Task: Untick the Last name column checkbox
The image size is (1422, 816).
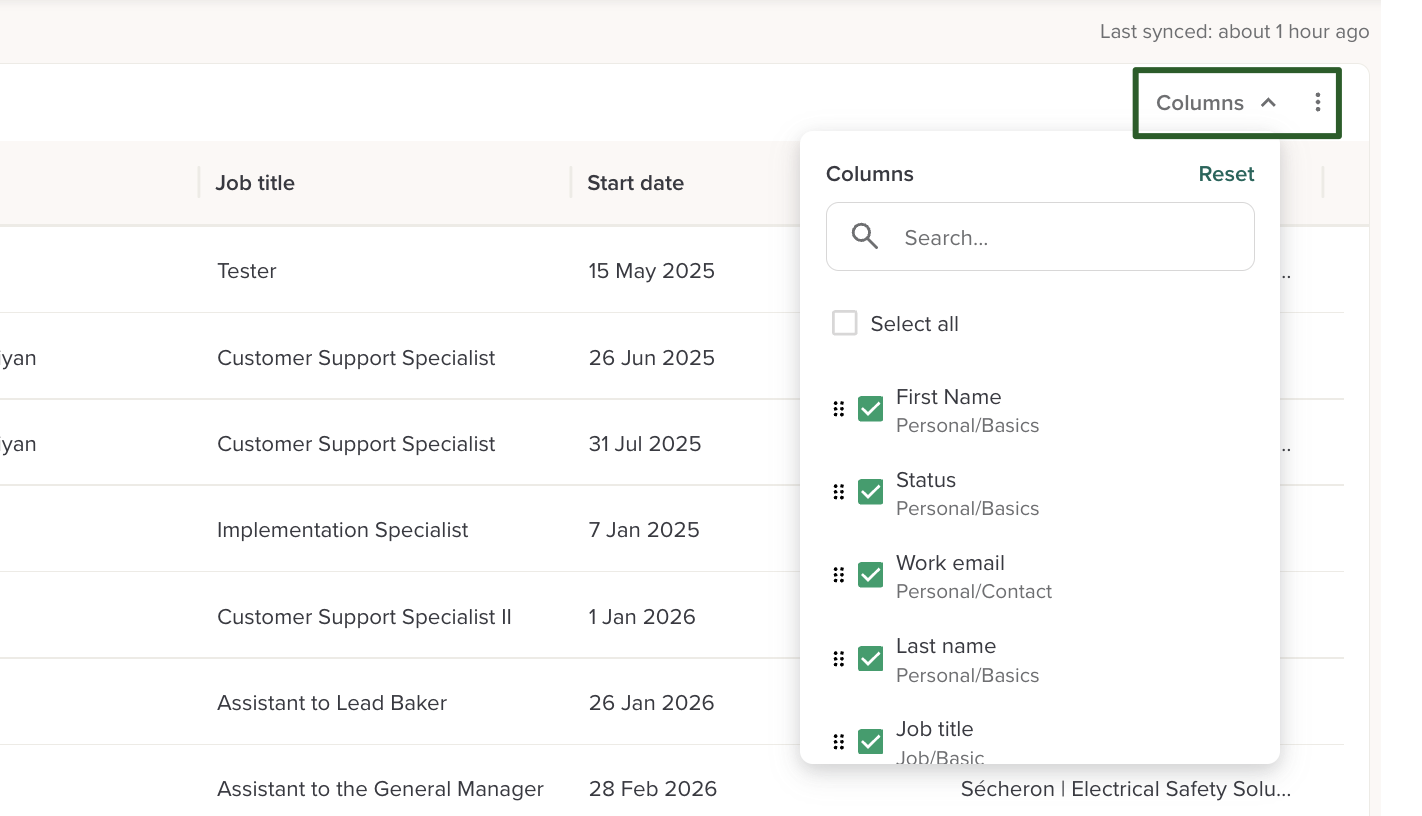Action: tap(871, 659)
